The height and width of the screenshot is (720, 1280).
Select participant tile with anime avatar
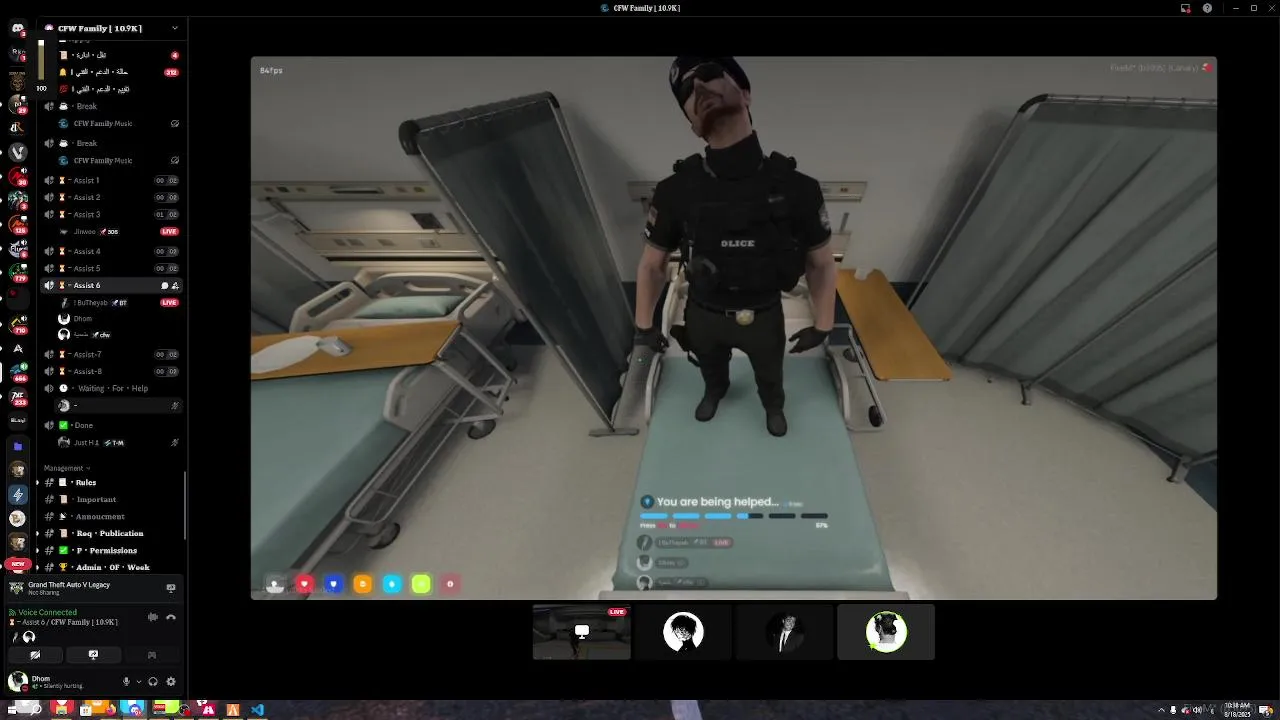[684, 632]
